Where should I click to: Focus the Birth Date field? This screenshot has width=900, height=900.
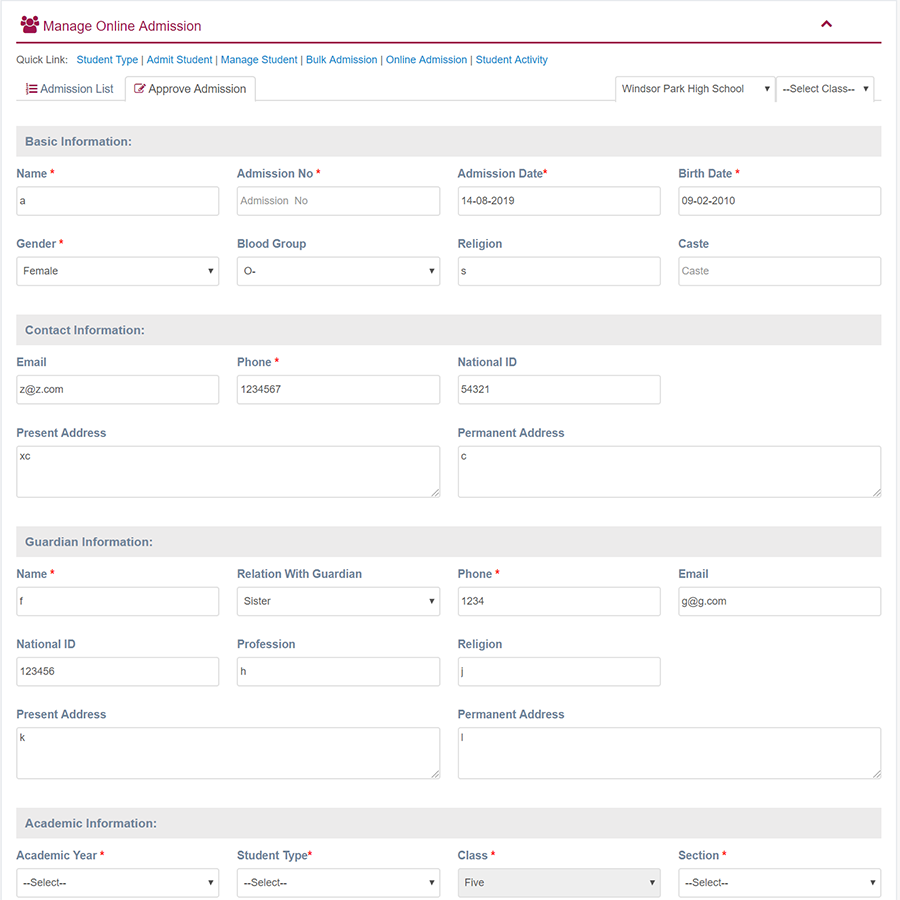(x=779, y=201)
